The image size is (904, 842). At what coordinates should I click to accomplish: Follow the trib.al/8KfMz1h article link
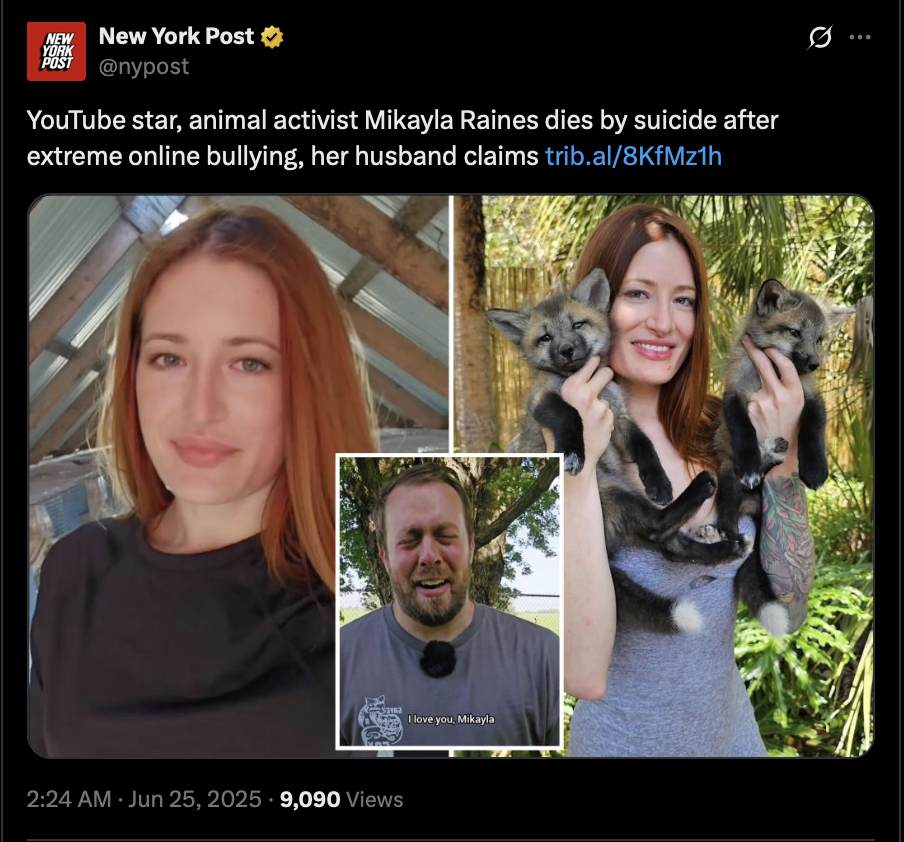633,156
